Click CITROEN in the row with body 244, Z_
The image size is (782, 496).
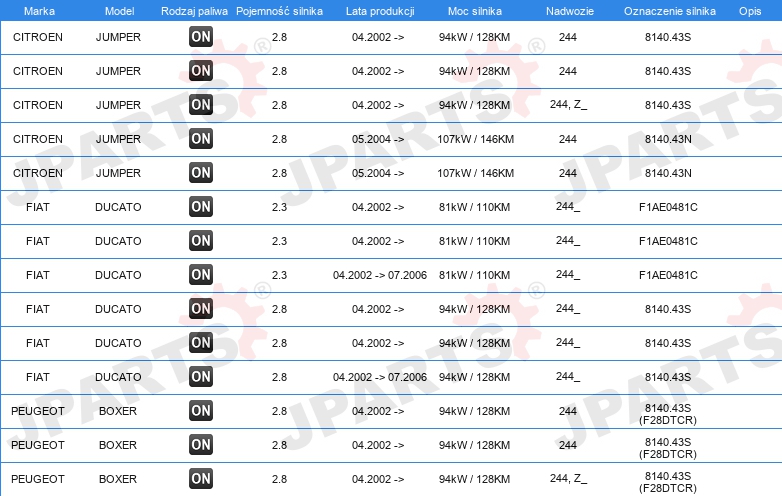(x=38, y=105)
